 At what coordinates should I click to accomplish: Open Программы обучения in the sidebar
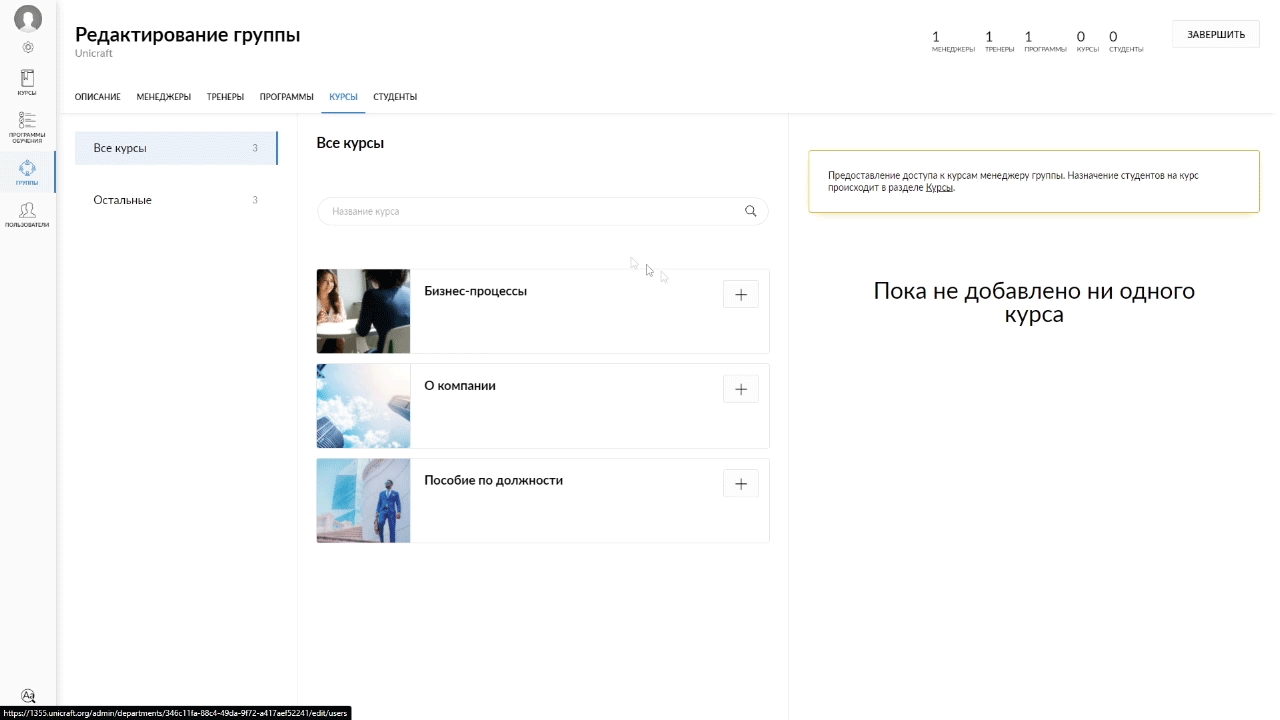(27, 127)
